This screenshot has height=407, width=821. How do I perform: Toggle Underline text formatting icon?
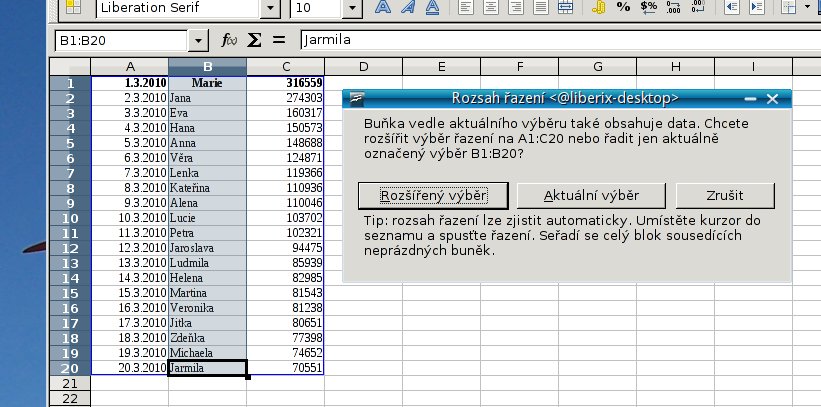[x=432, y=7]
